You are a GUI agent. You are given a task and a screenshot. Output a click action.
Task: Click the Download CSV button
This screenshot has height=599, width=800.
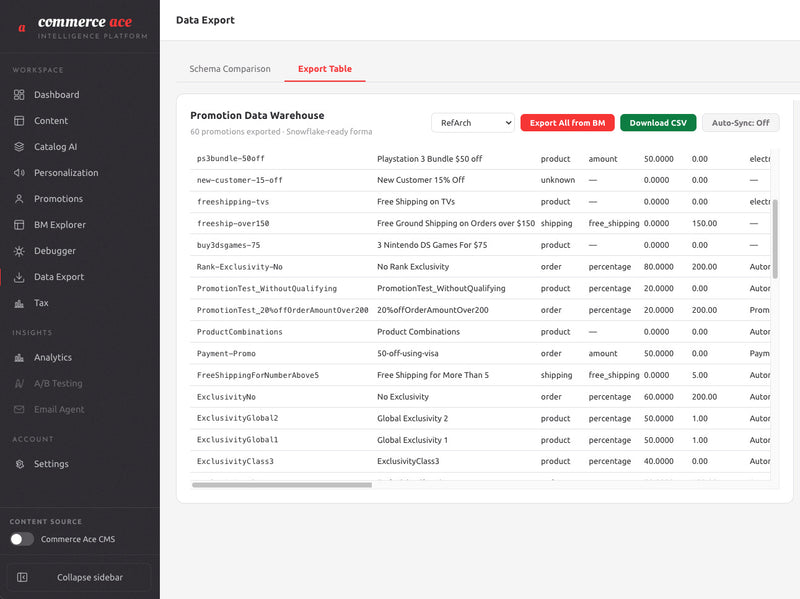click(x=658, y=122)
